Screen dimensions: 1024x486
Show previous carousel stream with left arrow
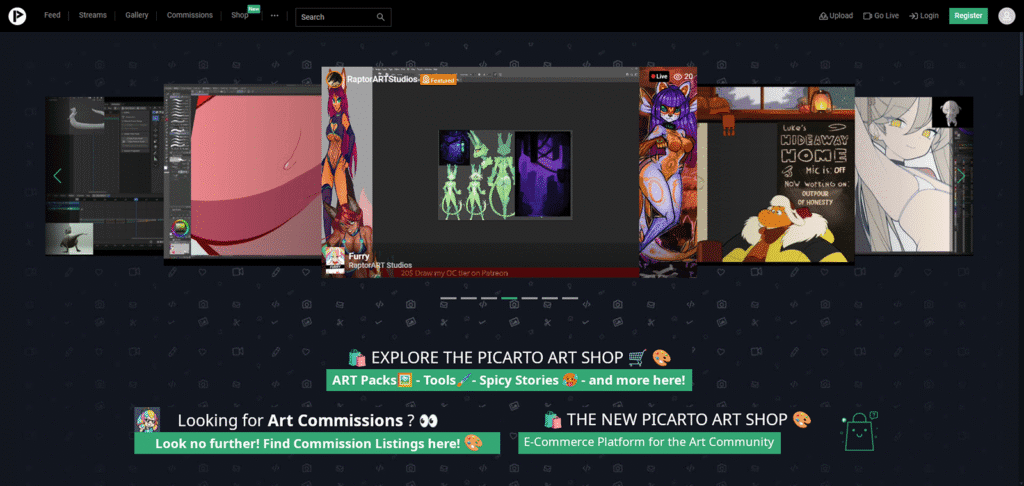(57, 176)
